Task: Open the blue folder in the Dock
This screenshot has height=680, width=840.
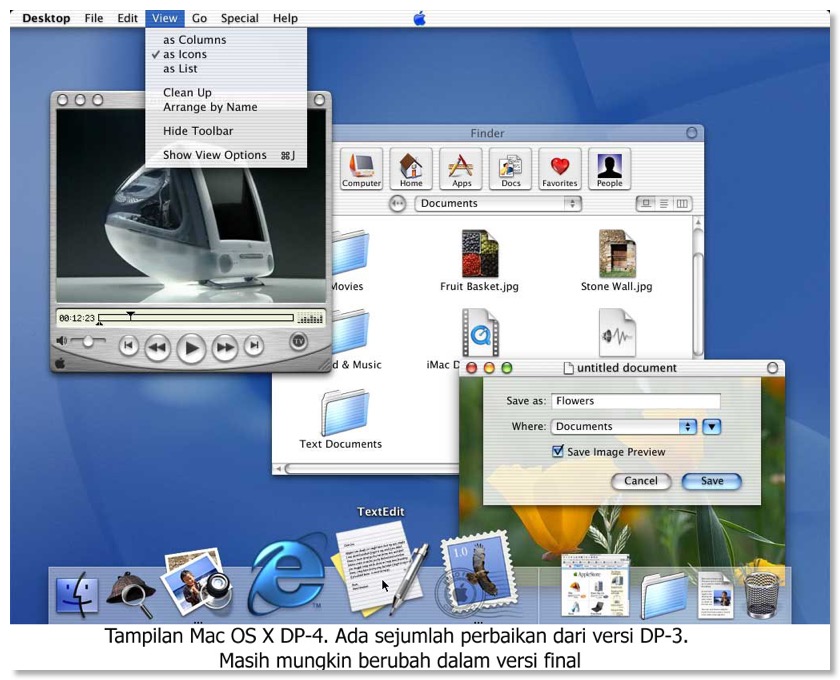Action: [x=664, y=595]
